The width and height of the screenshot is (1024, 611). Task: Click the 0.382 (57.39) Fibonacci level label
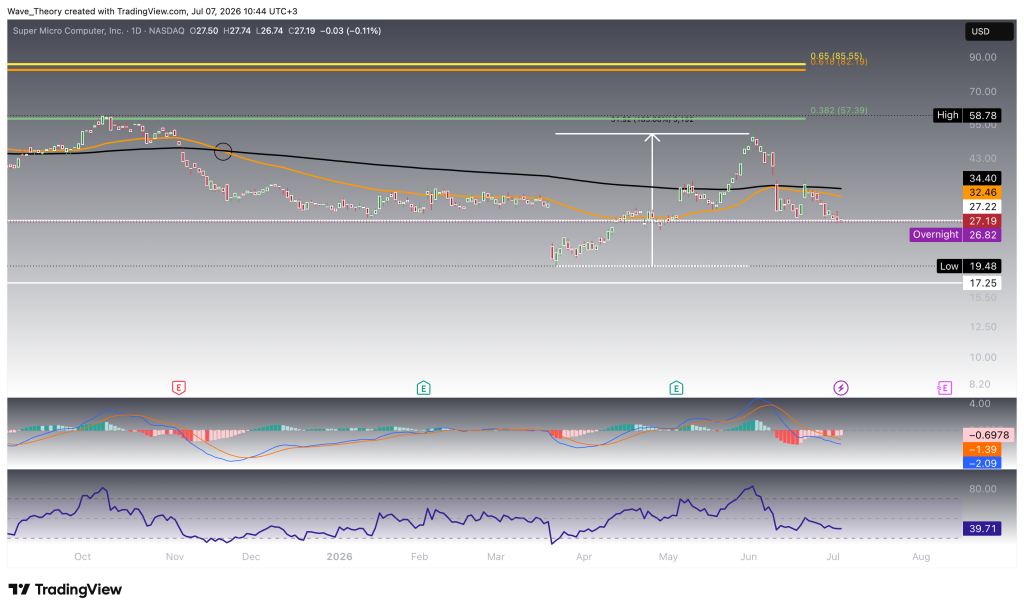coord(839,110)
